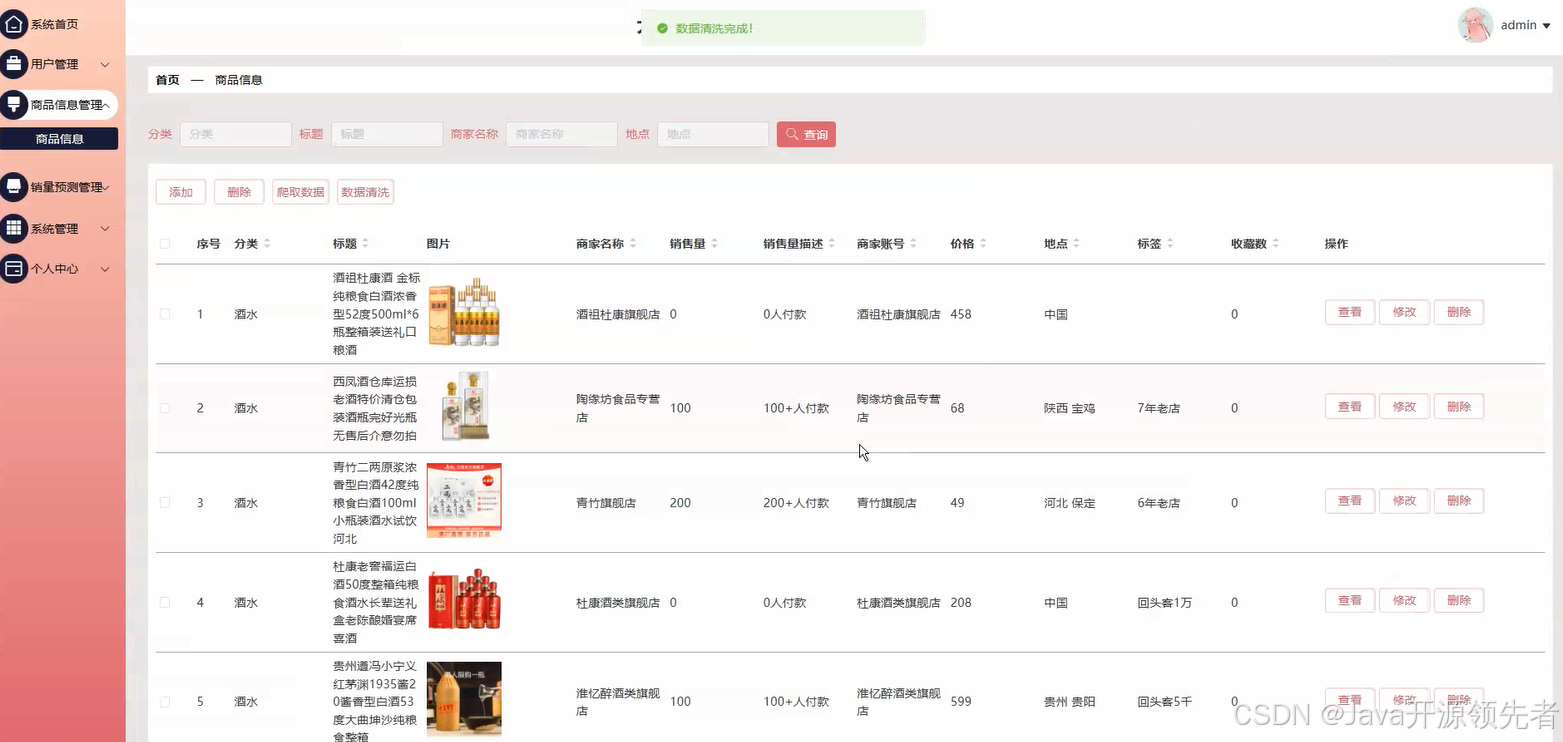
Task: Click 查看 for the 酒祖杜康旗舰店 row
Action: (1350, 312)
